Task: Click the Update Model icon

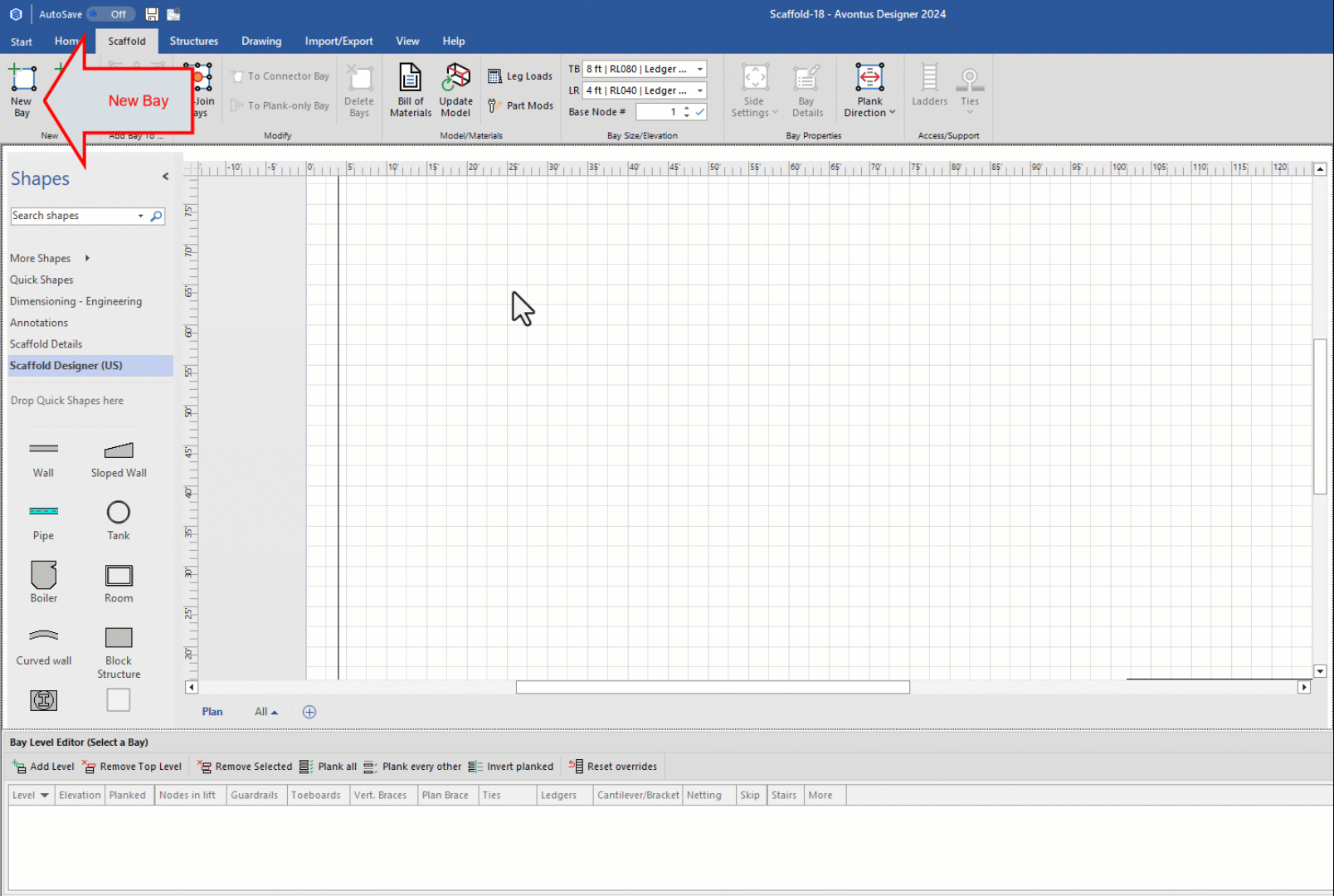Action: (x=455, y=90)
